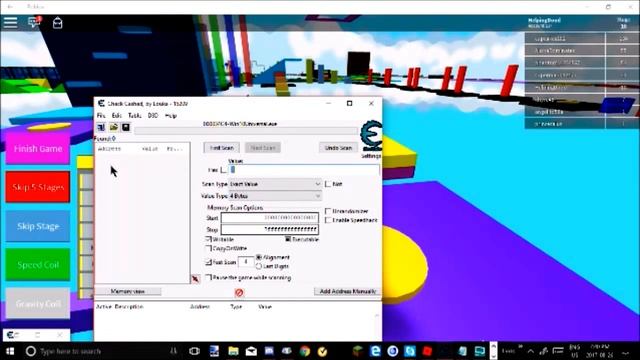The height and width of the screenshot is (360, 640).
Task: Click the yellow checkmark taskbar icon
Action: pyautogui.click(x=322, y=351)
